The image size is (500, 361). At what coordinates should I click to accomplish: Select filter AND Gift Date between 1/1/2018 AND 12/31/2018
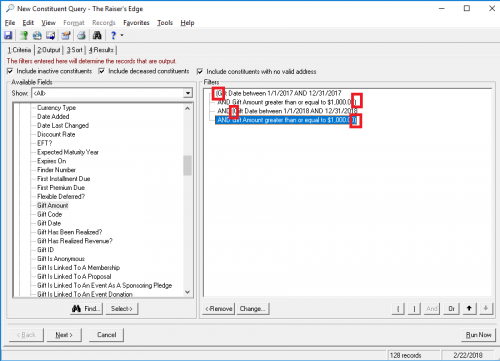(x=287, y=111)
